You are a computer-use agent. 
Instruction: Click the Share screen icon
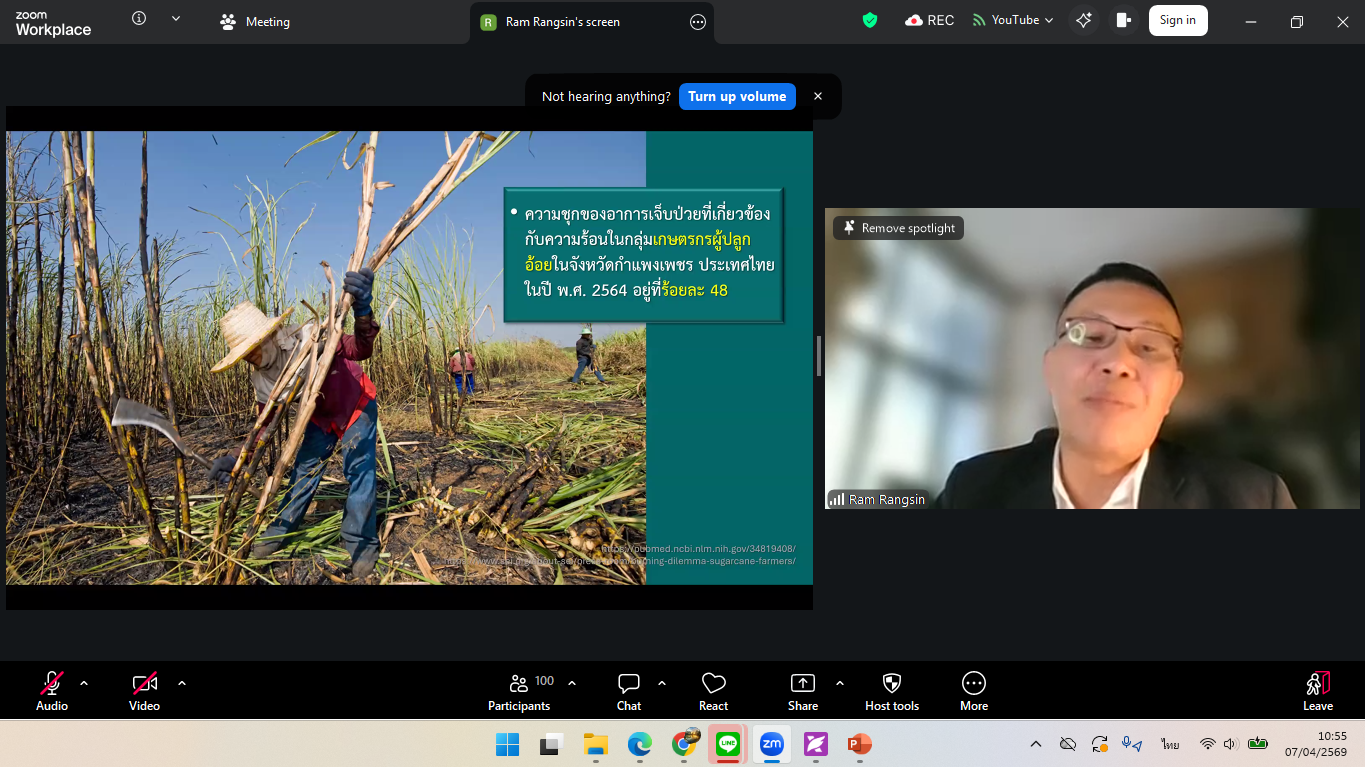(803, 690)
